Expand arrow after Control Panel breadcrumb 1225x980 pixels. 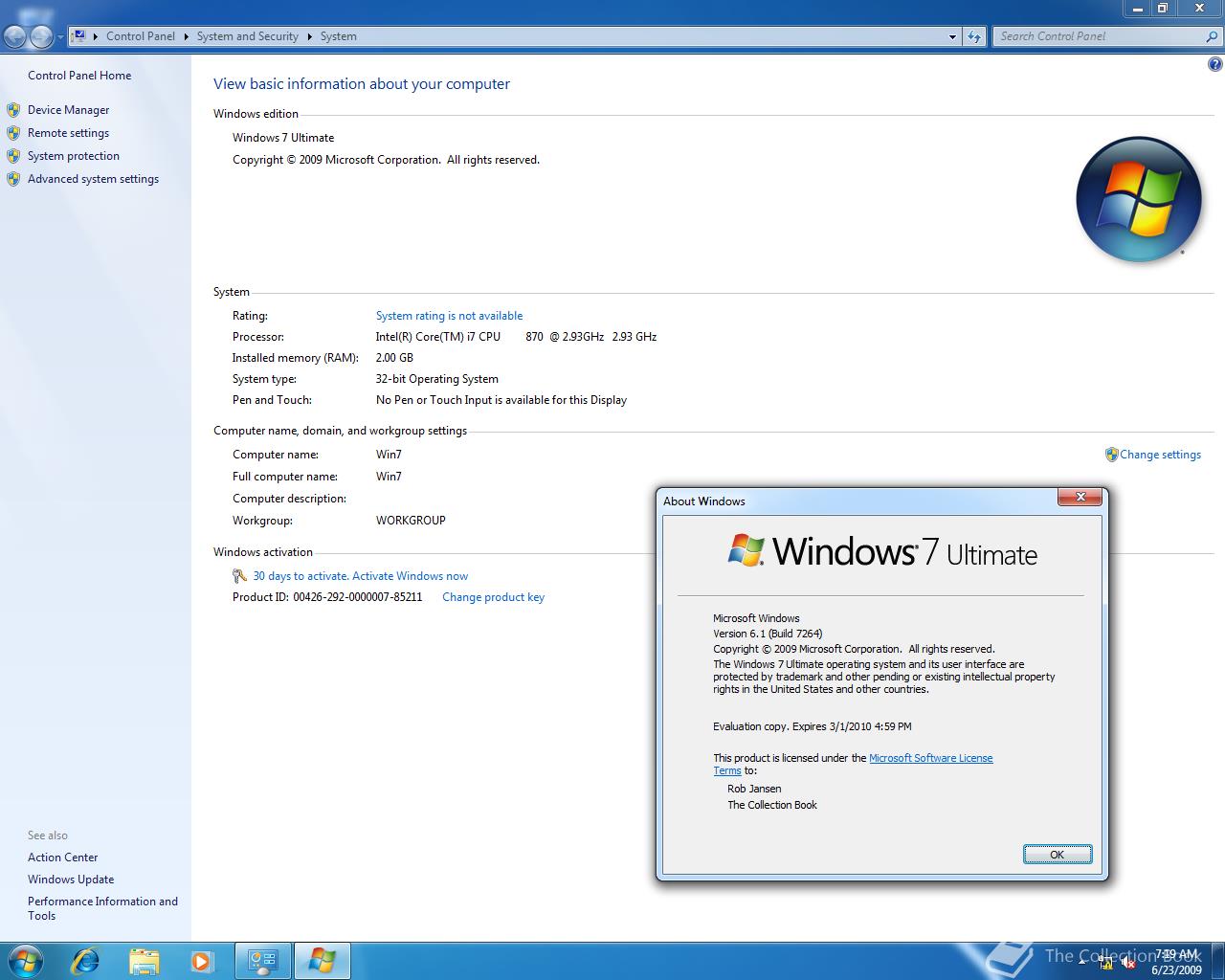[187, 36]
